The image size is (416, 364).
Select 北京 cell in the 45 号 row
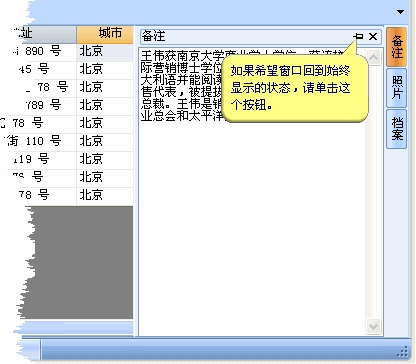[105, 70]
